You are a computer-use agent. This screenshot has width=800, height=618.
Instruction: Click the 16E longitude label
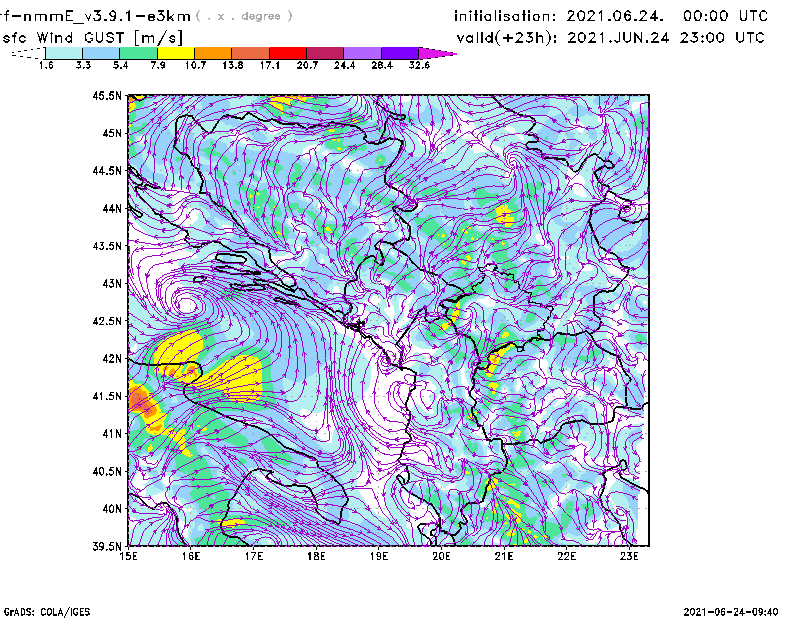point(191,556)
